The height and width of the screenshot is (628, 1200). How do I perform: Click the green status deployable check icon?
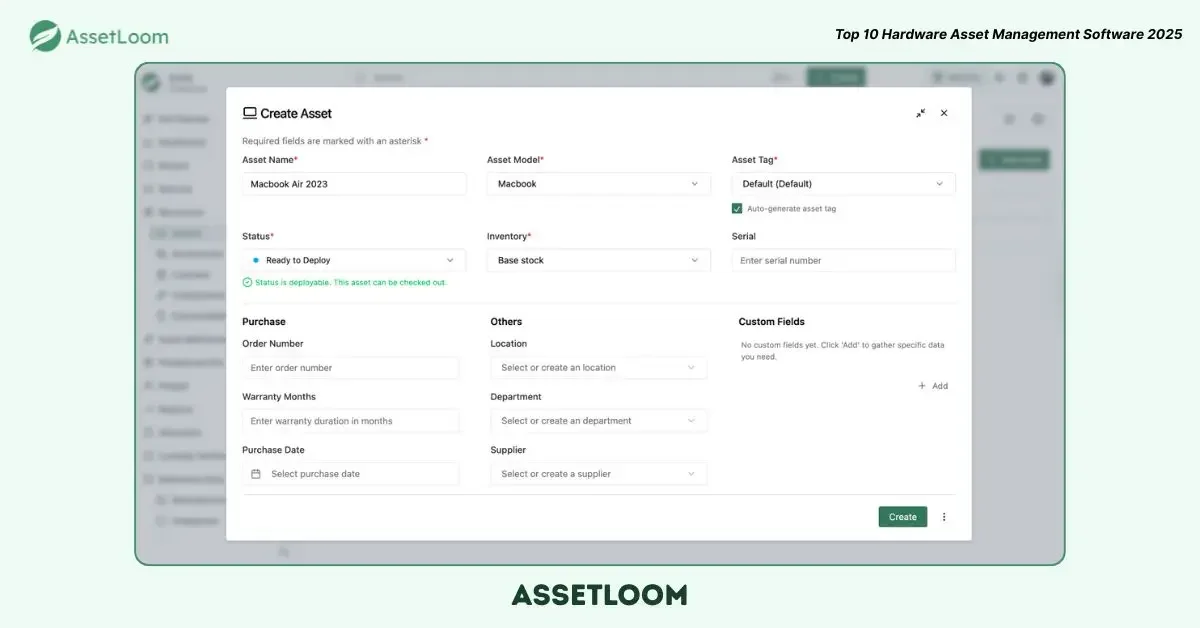[x=247, y=282]
